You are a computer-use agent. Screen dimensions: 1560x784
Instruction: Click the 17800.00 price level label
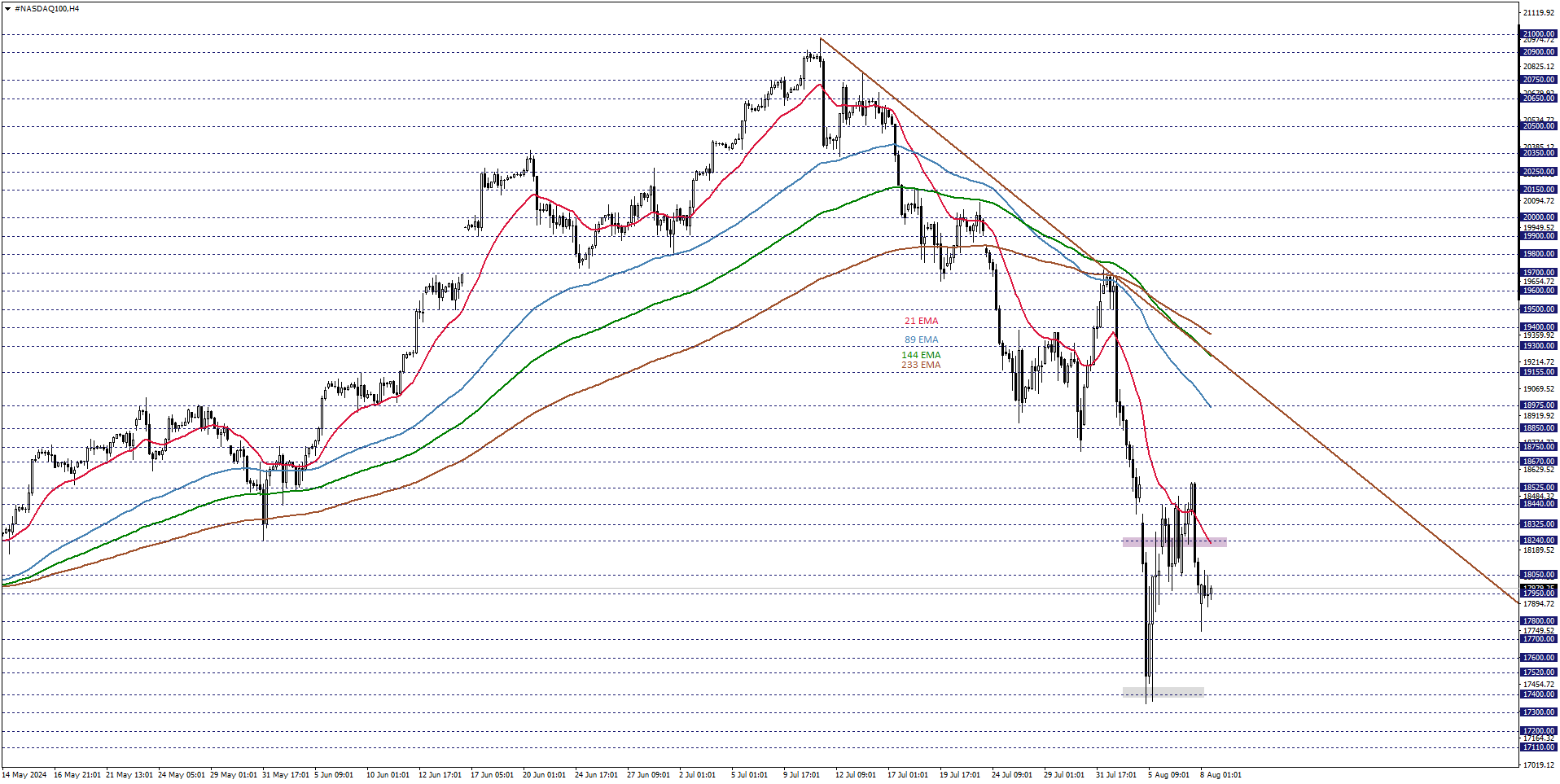click(1539, 621)
